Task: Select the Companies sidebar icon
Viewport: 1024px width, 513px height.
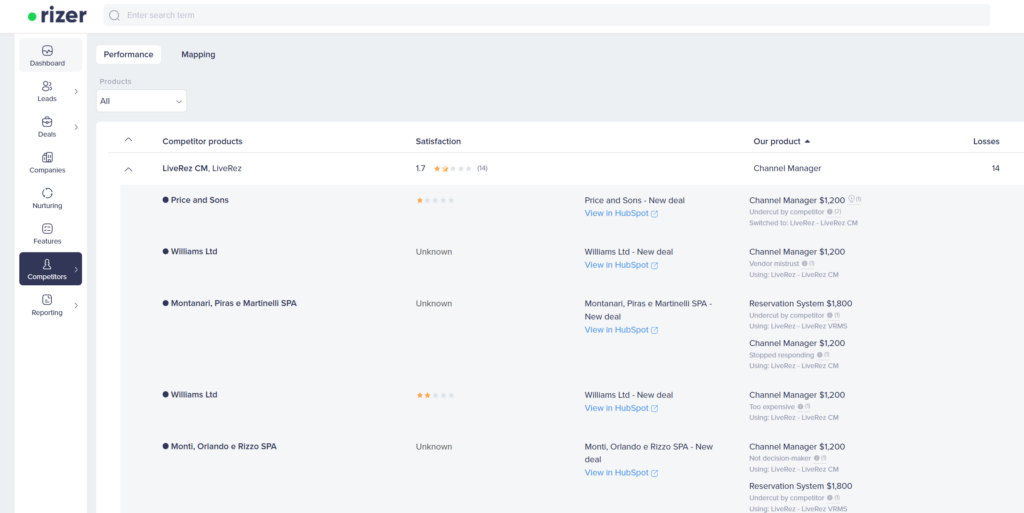Action: click(47, 158)
